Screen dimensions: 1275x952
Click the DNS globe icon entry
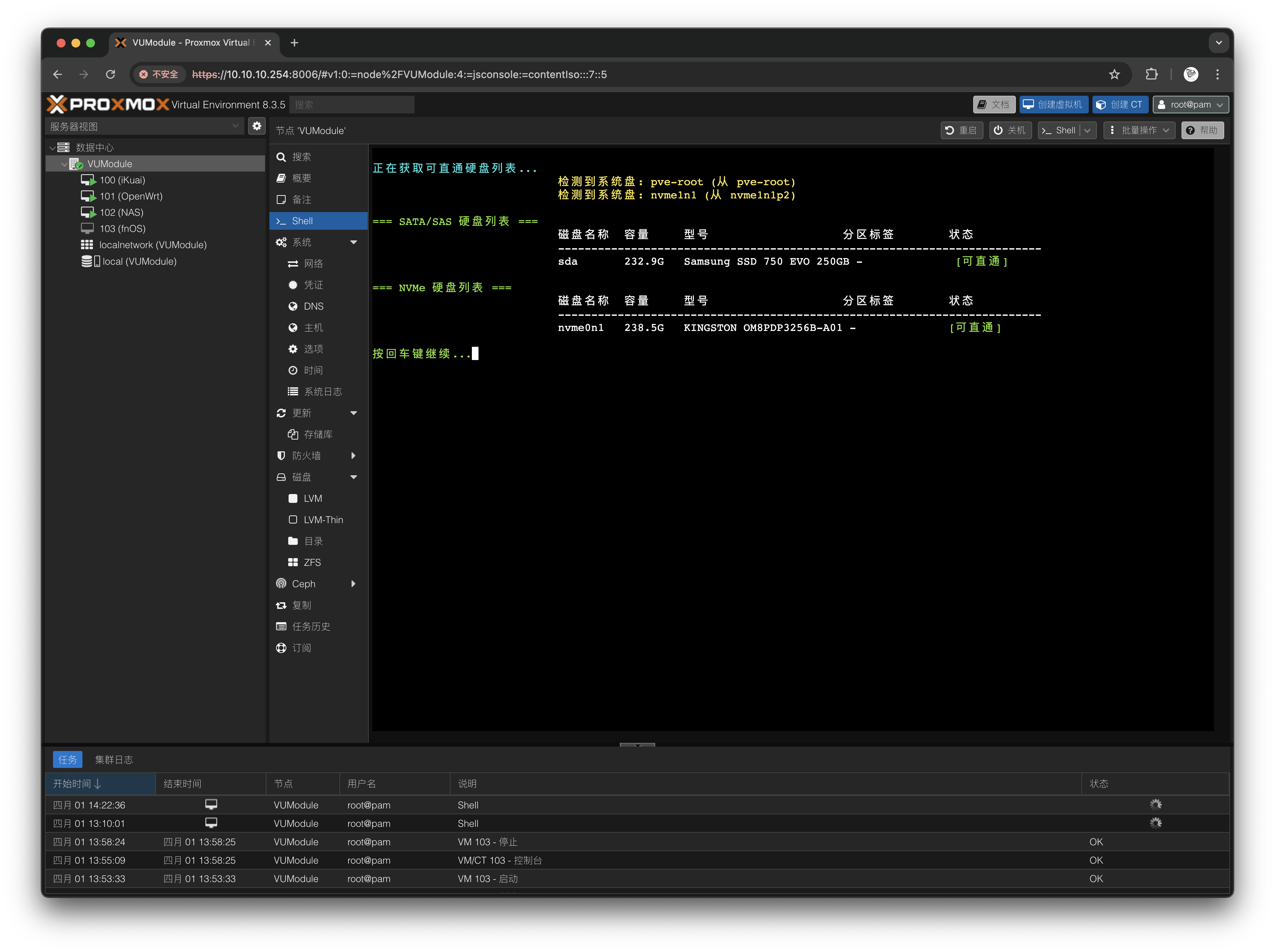click(x=293, y=307)
